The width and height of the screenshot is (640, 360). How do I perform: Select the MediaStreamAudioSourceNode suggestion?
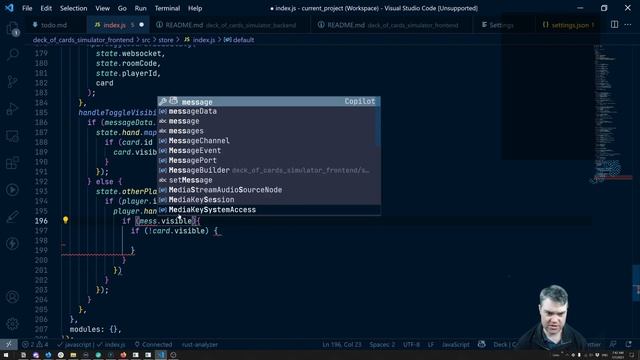coord(269,190)
